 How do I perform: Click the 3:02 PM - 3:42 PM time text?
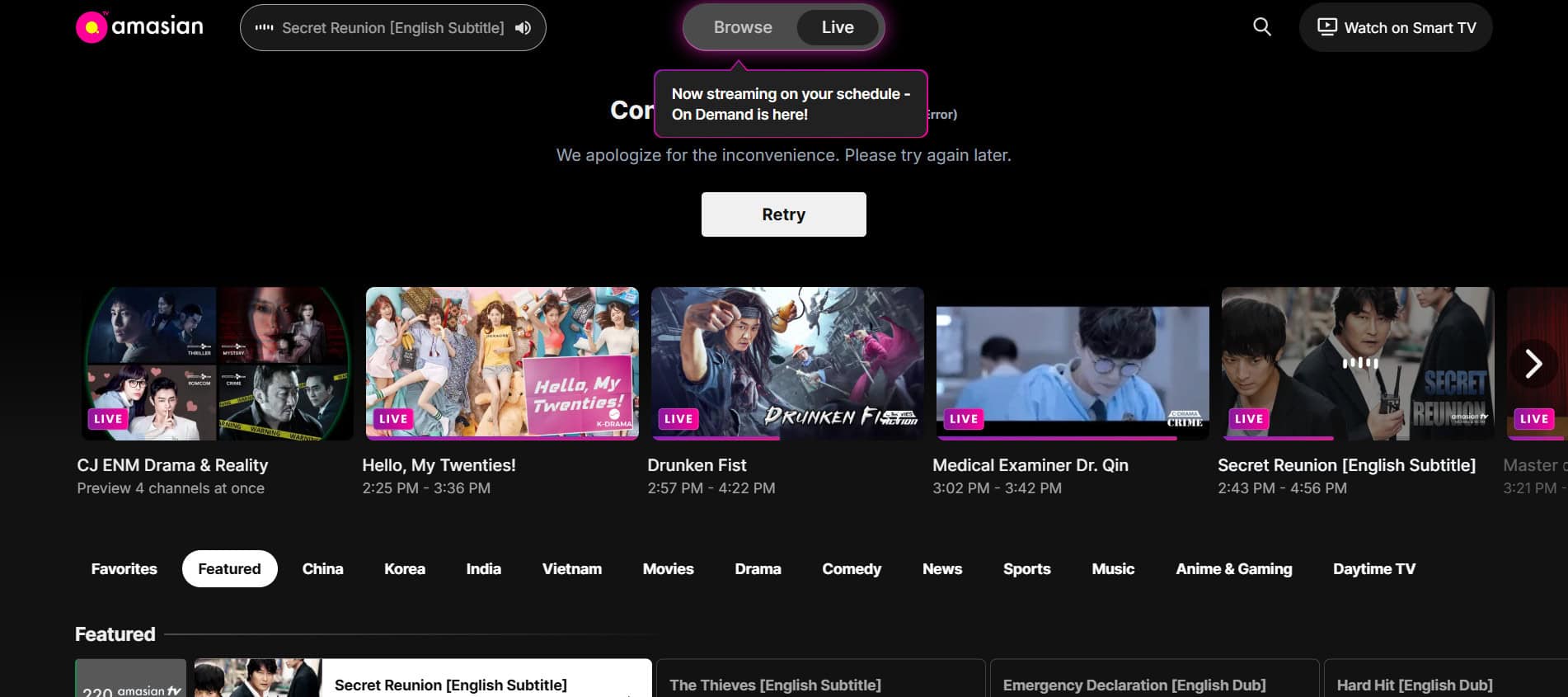pyautogui.click(x=997, y=488)
